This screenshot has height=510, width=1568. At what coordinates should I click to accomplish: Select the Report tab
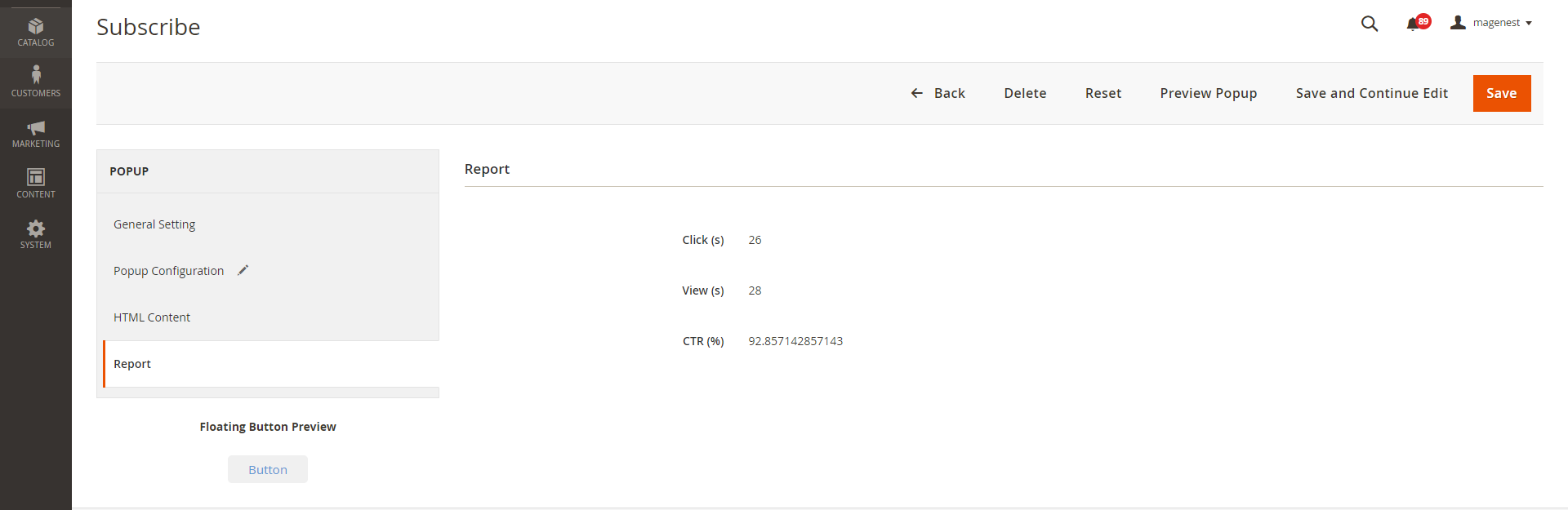[x=132, y=364]
